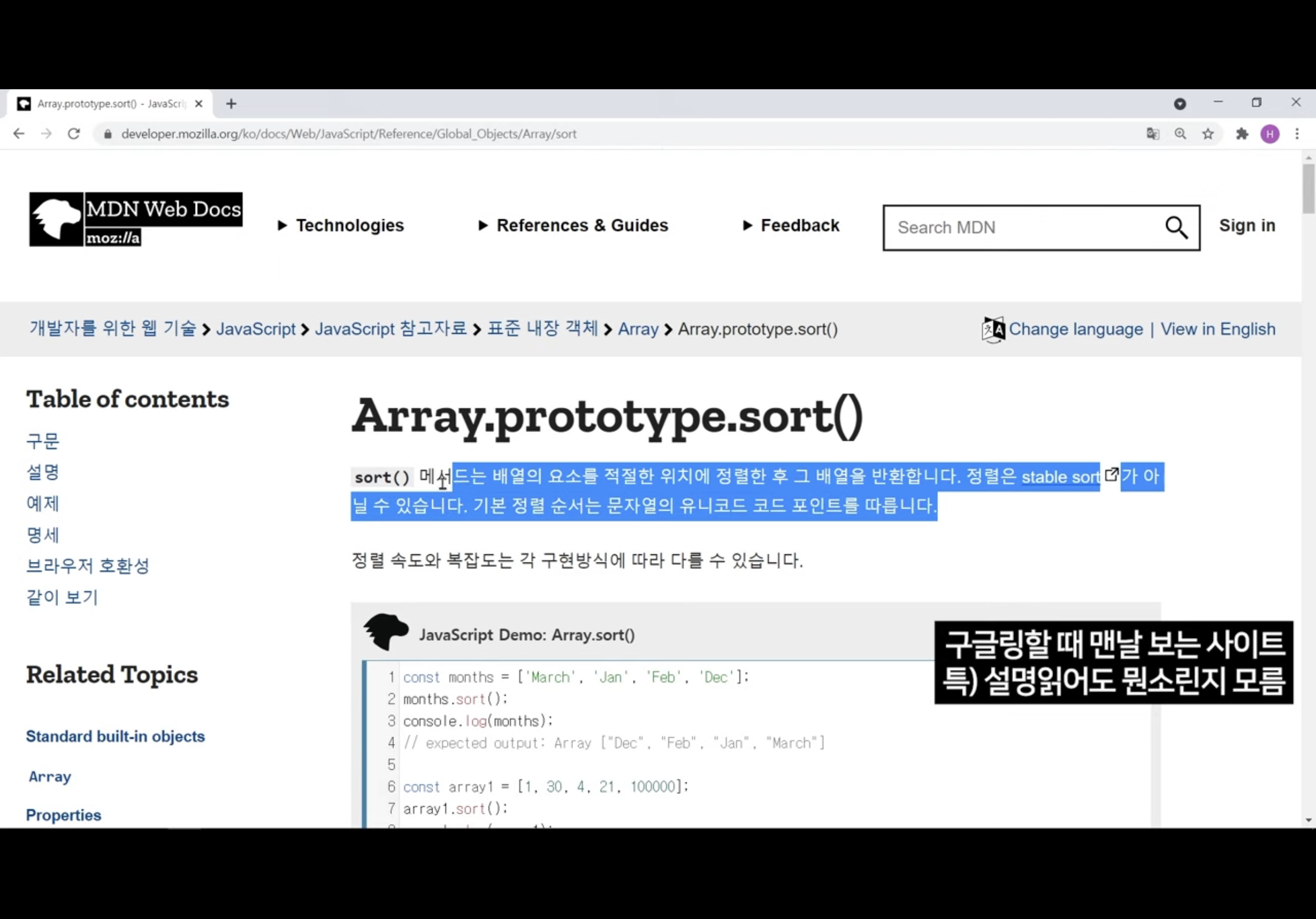Reload the page with refresh icon
This screenshot has width=1316, height=919.
pyautogui.click(x=74, y=134)
